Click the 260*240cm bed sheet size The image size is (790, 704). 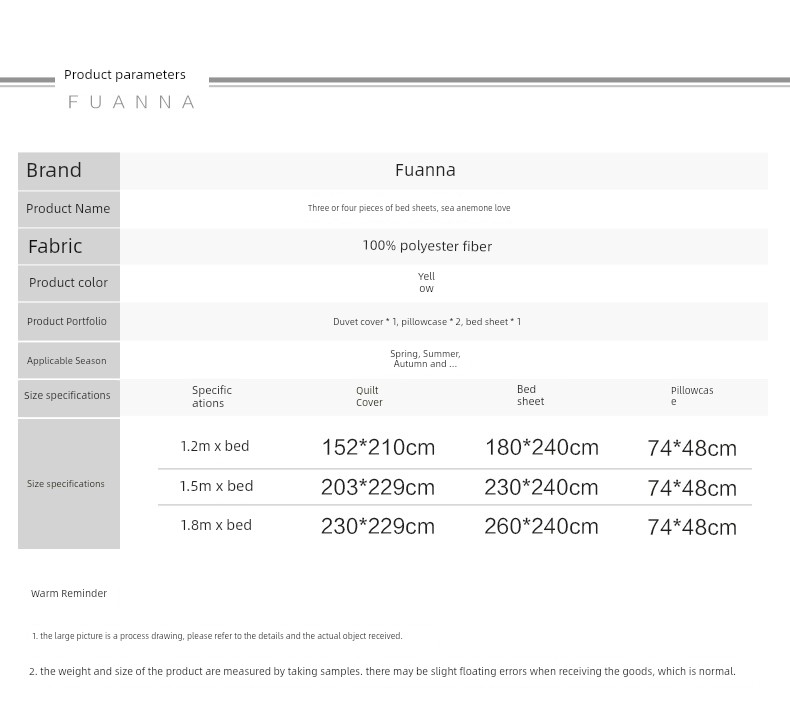coord(541,526)
